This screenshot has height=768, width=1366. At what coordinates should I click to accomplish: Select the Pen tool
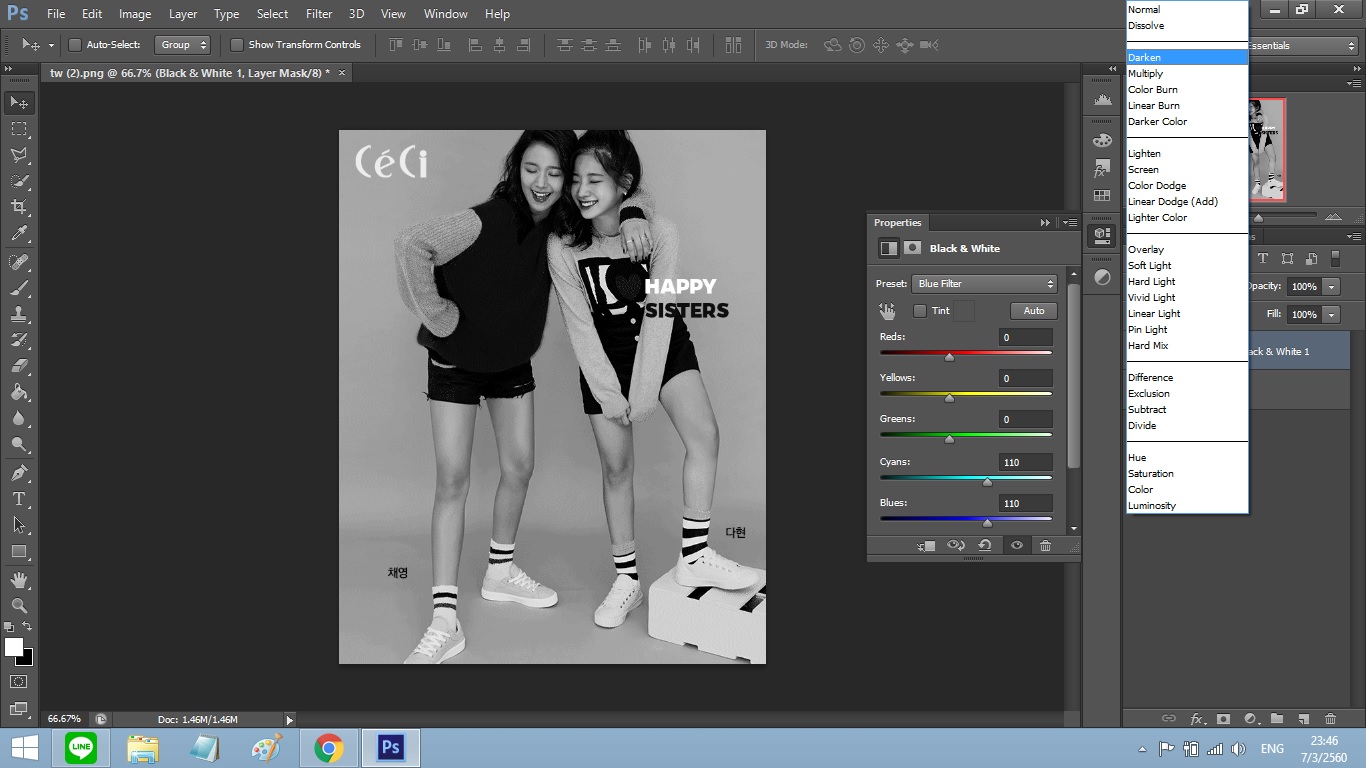19,473
